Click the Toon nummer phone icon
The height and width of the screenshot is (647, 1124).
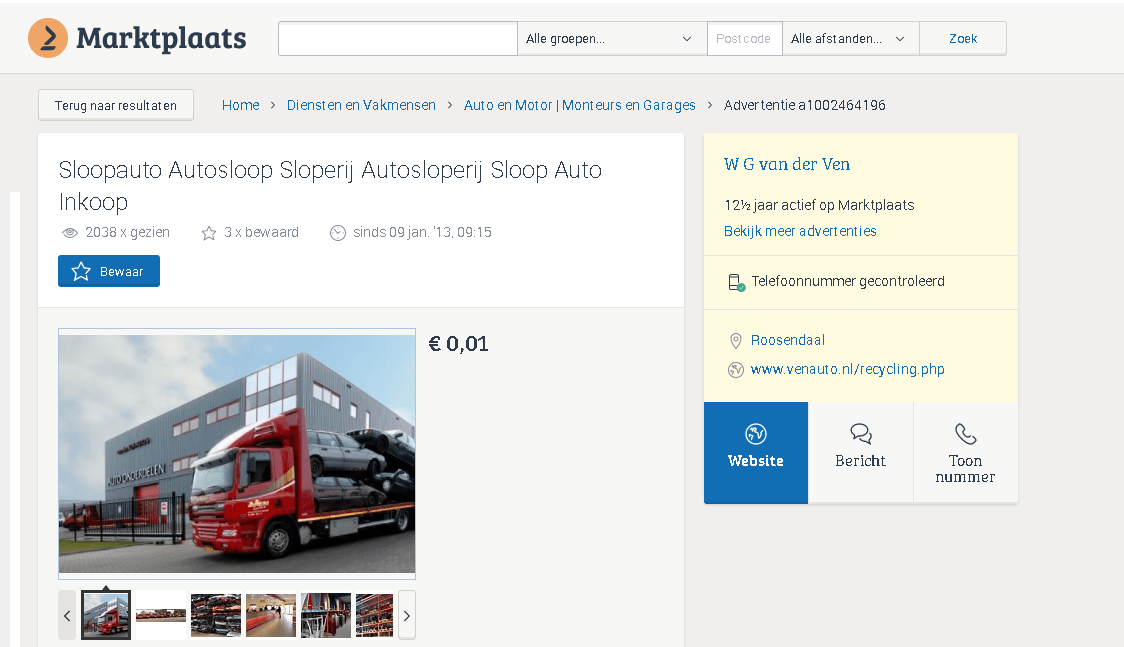click(965, 433)
